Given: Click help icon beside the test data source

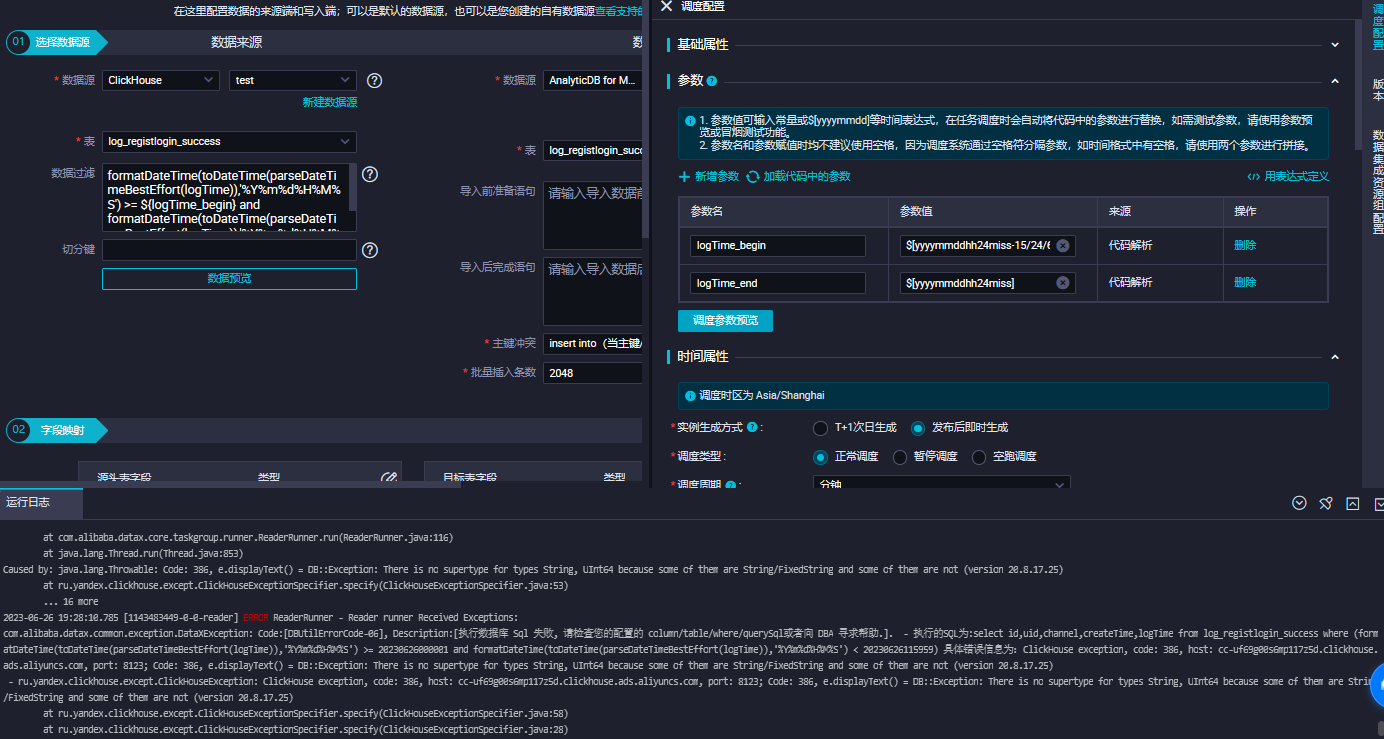Looking at the screenshot, I should click(375, 80).
